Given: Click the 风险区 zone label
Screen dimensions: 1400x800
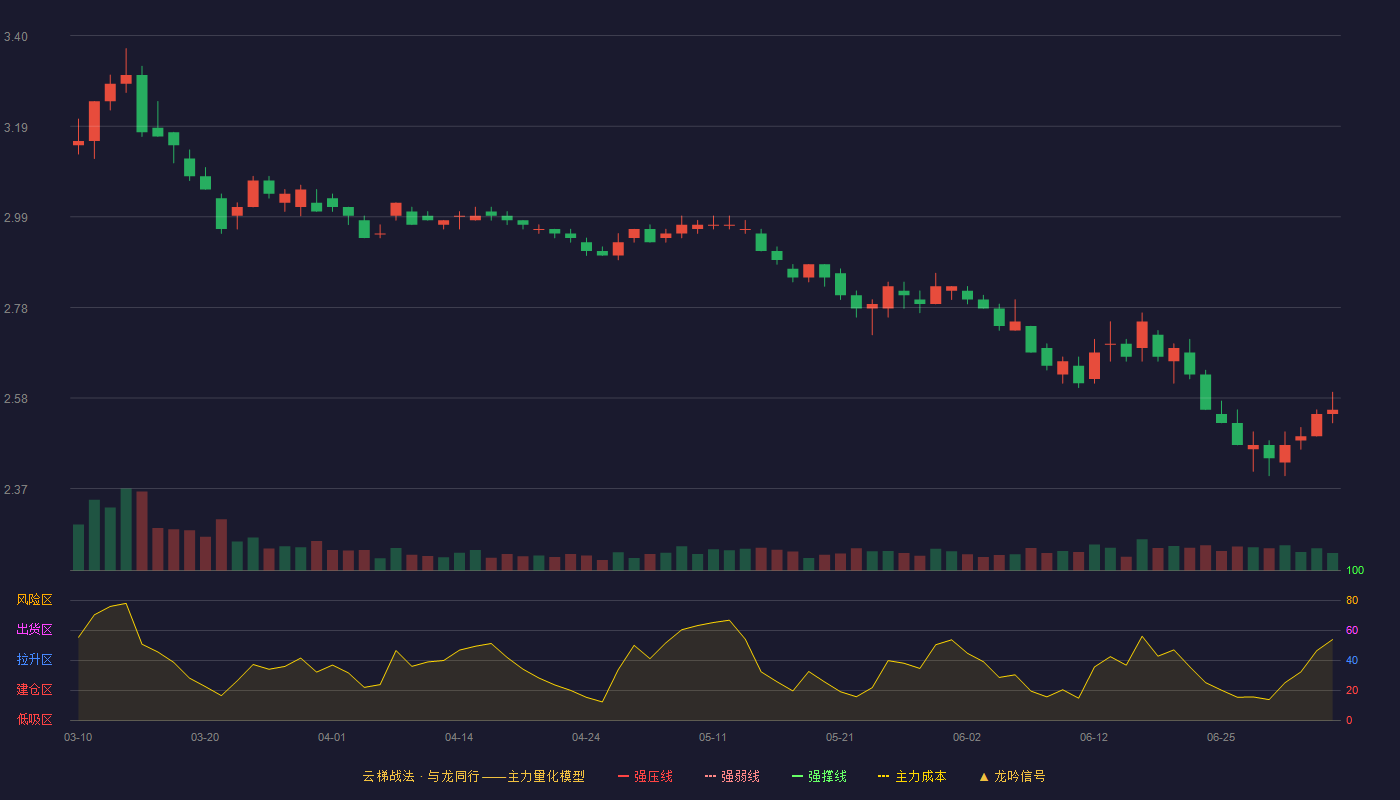Looking at the screenshot, I should click(35, 600).
